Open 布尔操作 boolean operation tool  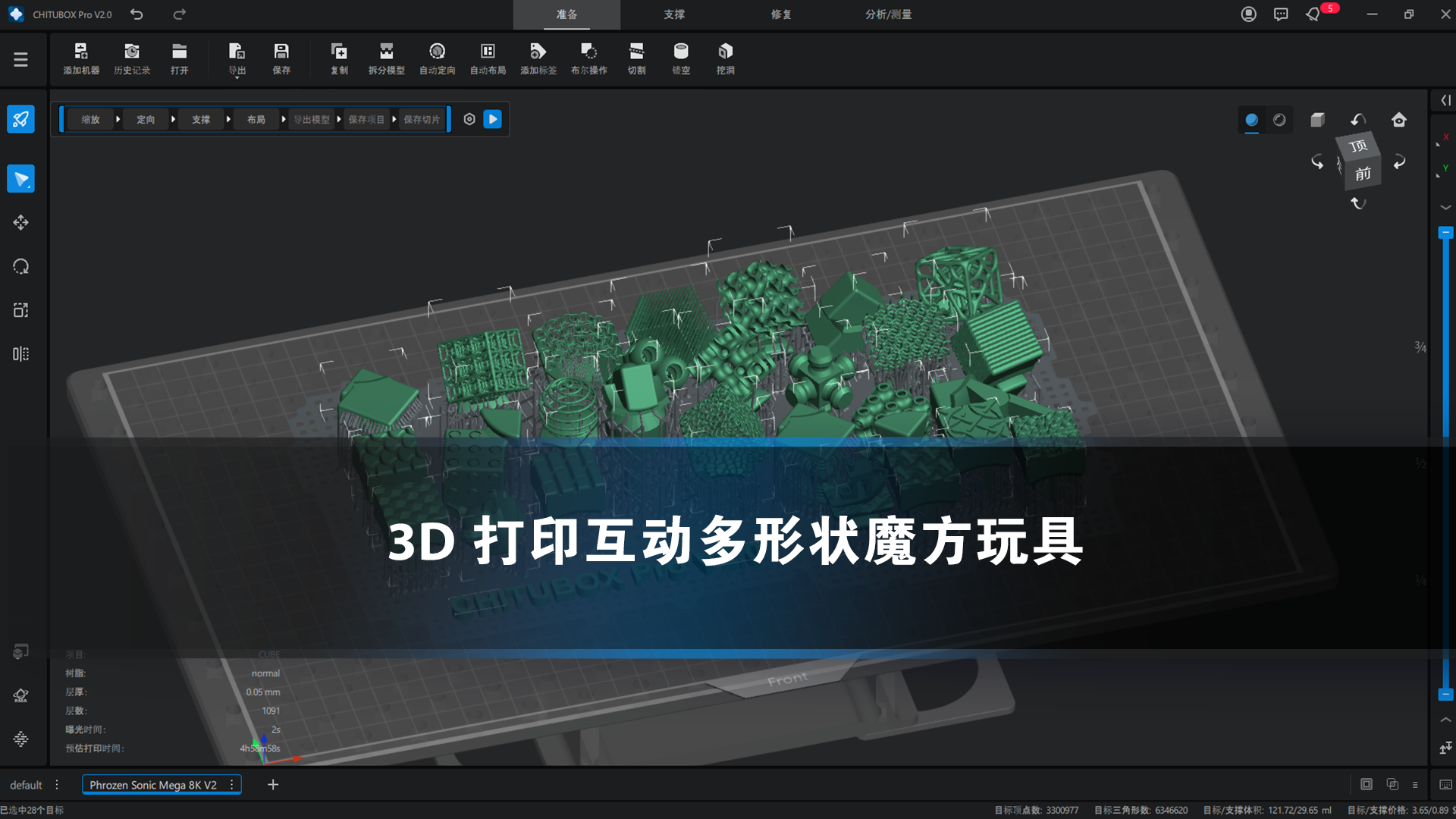[x=589, y=58]
